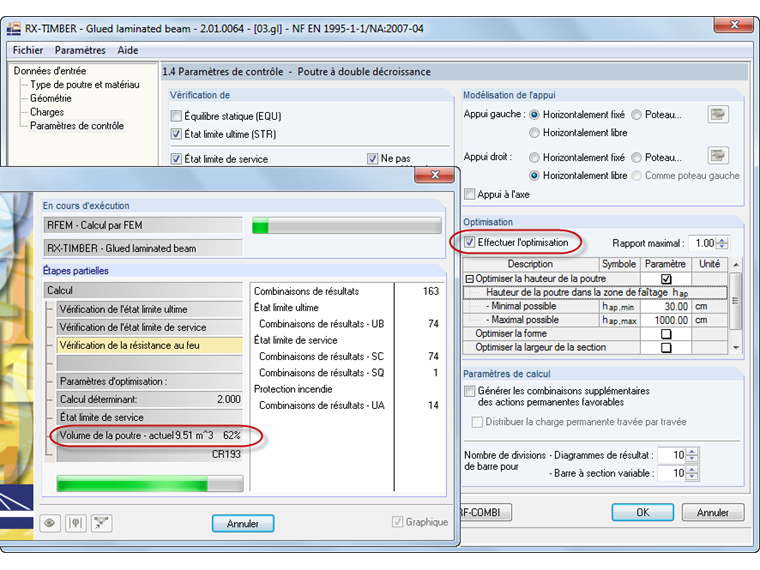Screen dimensions: 760x570
Task: Select Appui droit Poteau radio
Action: pos(636,158)
